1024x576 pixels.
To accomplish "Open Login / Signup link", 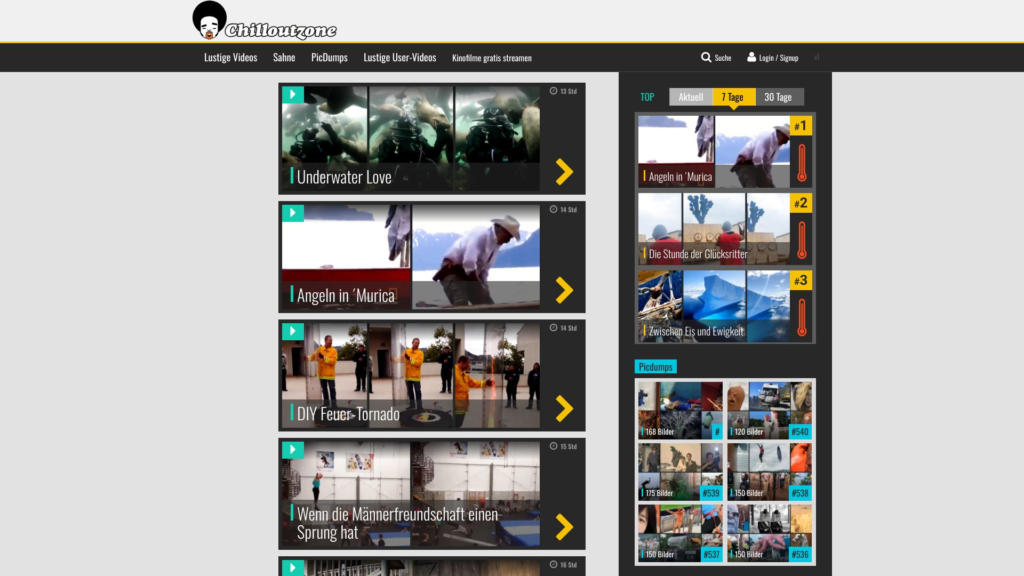I will click(778, 57).
